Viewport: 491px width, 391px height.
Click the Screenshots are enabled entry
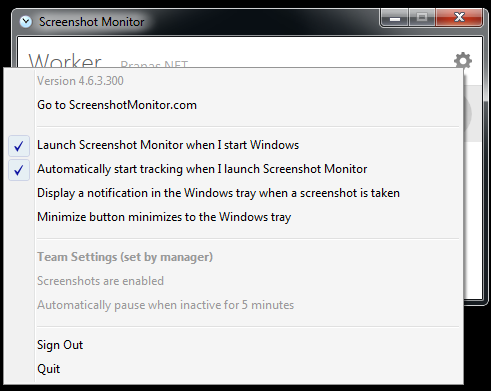[100, 281]
